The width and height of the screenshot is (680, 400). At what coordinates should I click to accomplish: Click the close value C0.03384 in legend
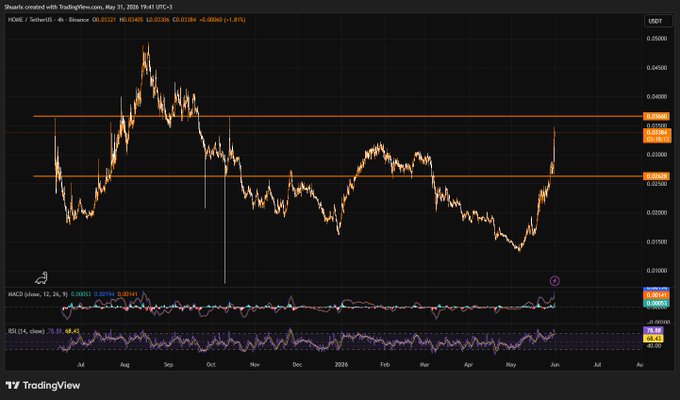[x=184, y=20]
